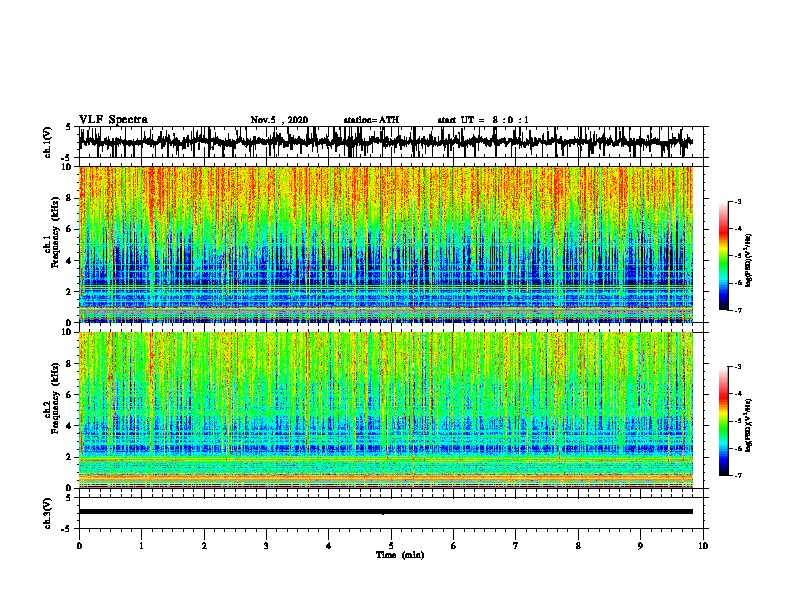Click inside the ch.1 spectrogram panel
This screenshot has width=792, height=612.
(386, 244)
